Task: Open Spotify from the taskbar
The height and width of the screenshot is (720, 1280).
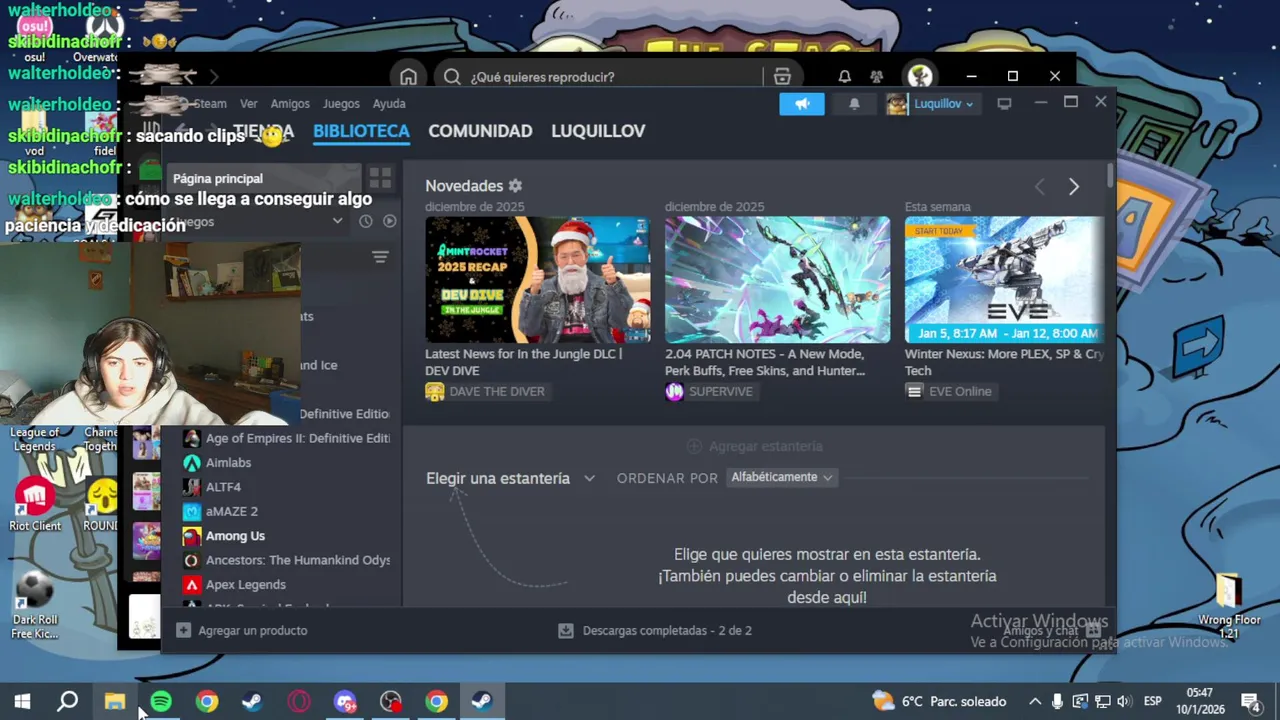Action: click(x=160, y=702)
